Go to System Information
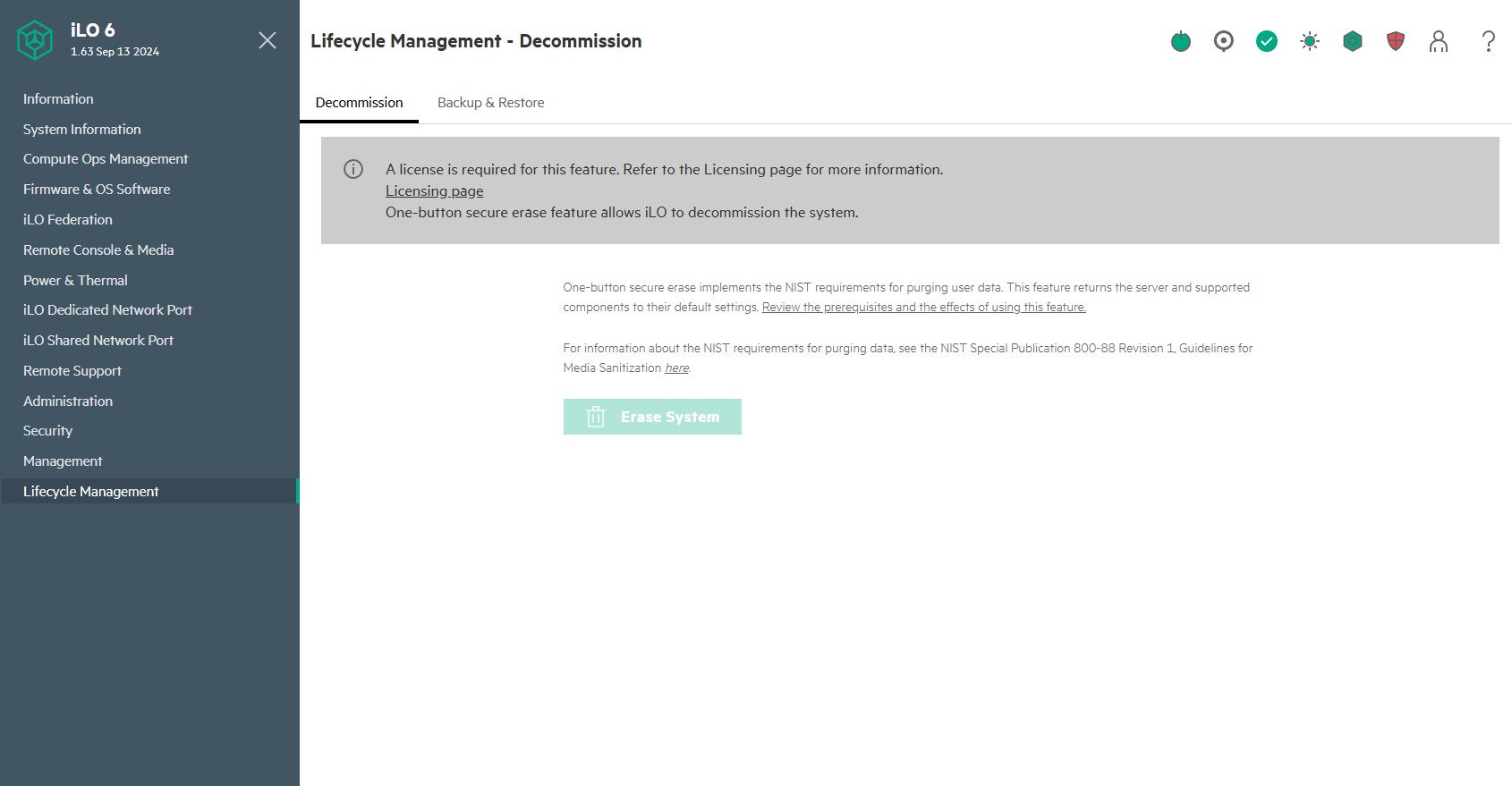Viewport: 1512px width, 786px height. [82, 130]
